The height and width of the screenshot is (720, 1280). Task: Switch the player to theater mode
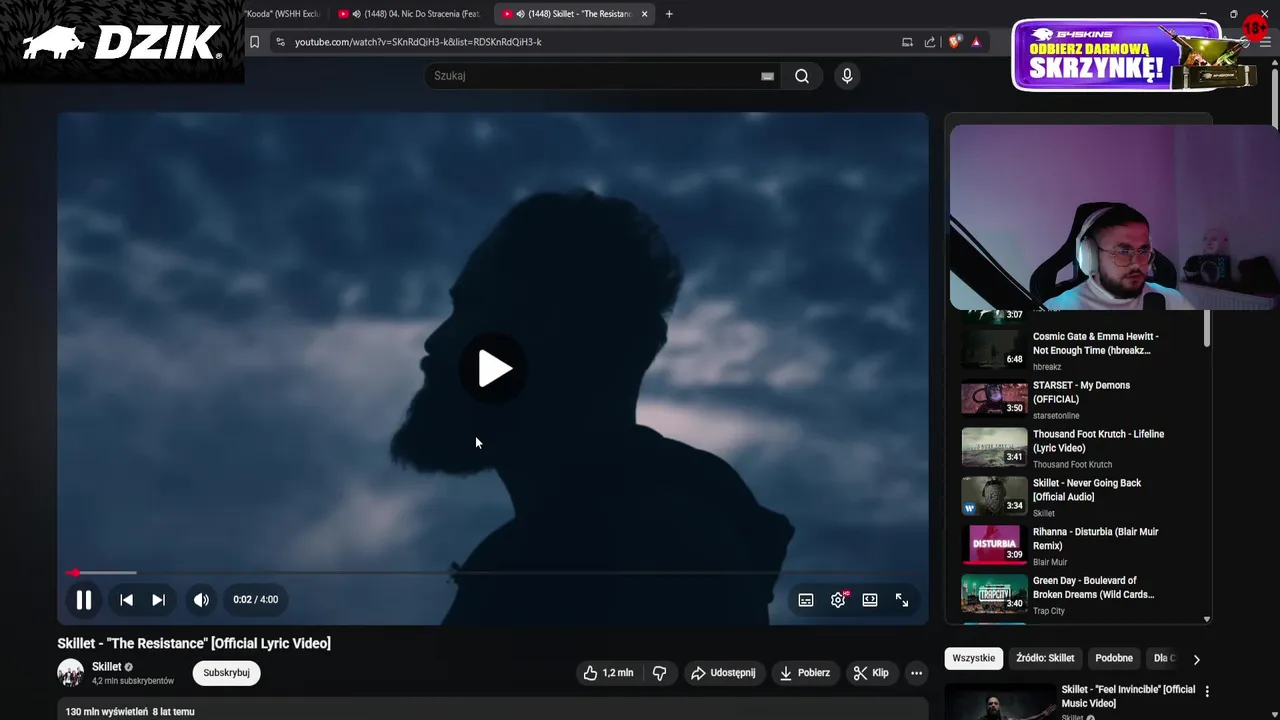(870, 600)
